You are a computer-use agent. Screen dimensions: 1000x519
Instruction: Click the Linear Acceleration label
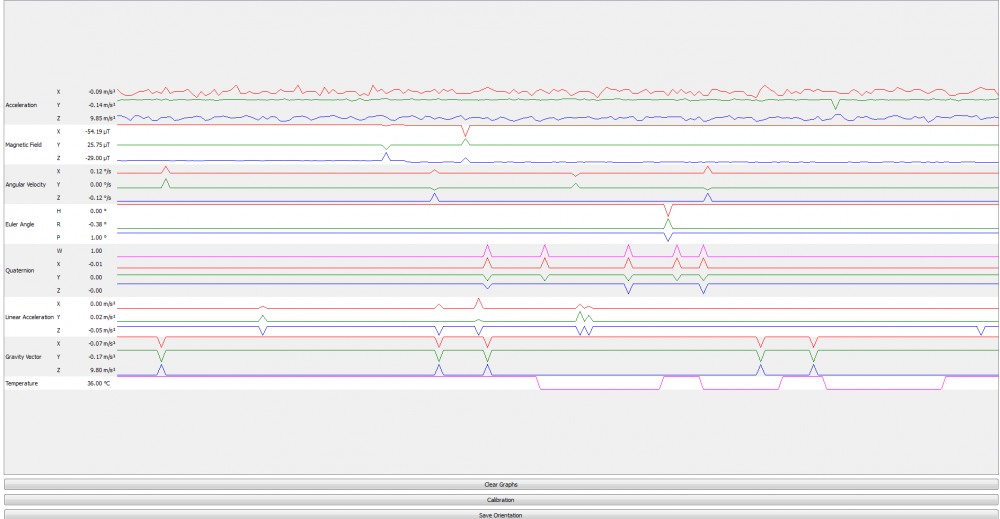(28, 317)
